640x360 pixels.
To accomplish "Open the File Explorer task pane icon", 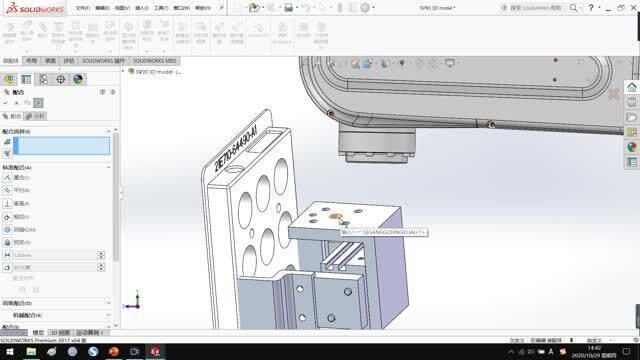I will [x=631, y=117].
